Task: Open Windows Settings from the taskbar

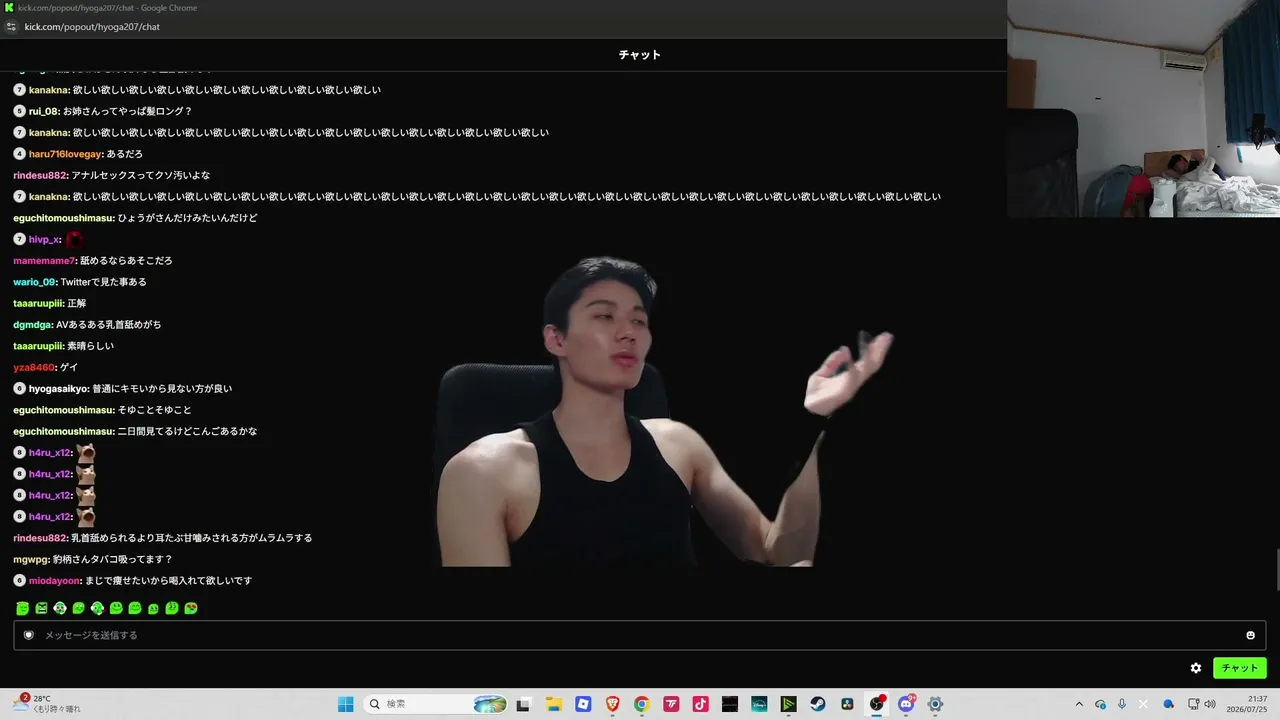Action: [x=936, y=704]
